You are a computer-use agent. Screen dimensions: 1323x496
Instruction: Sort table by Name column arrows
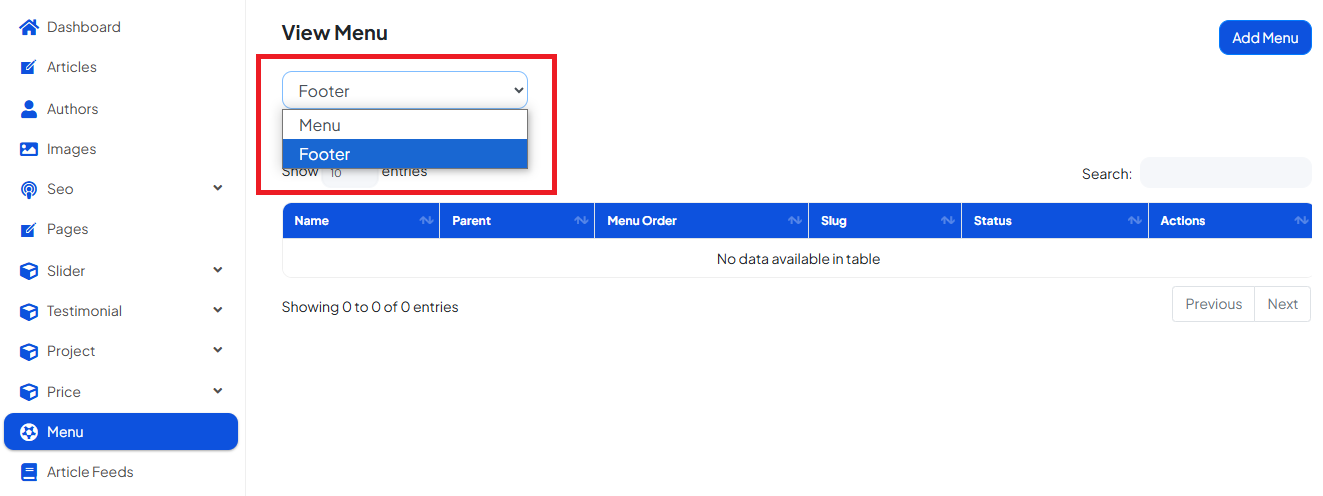point(426,221)
